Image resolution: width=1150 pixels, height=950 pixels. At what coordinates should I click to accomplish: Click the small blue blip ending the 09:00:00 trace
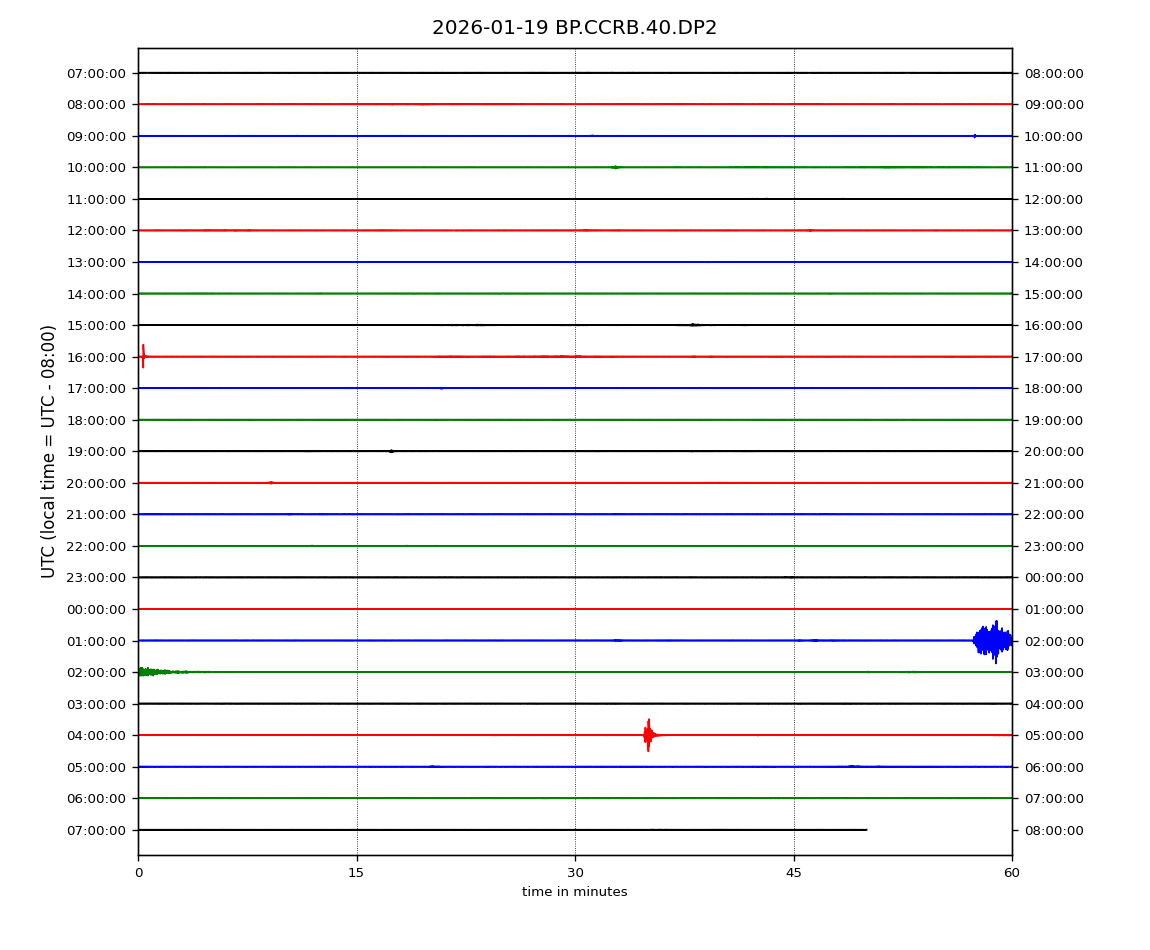[975, 136]
